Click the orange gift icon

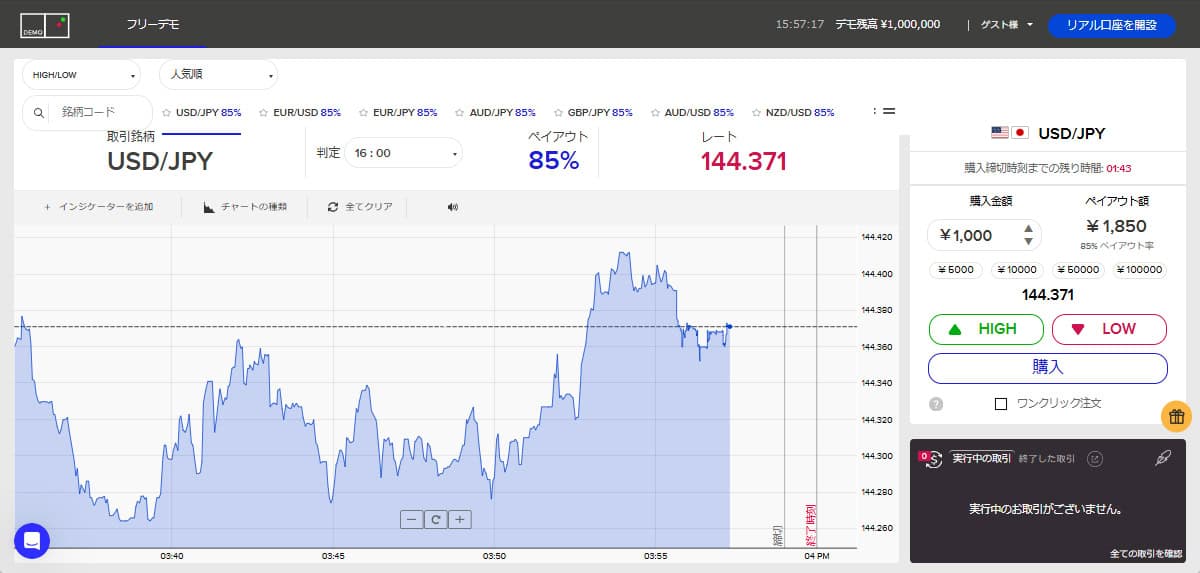[1176, 416]
